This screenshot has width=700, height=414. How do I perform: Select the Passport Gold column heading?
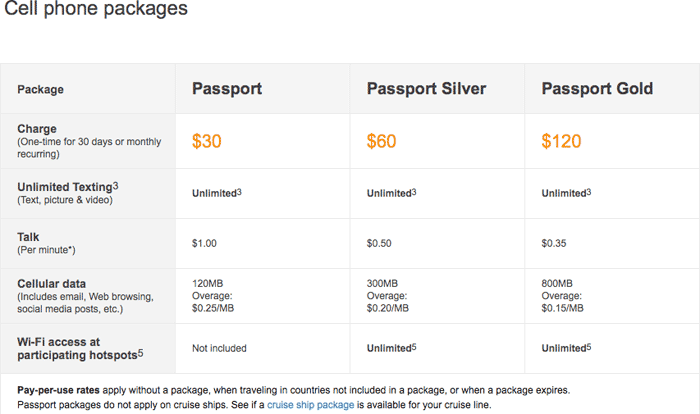coord(597,88)
